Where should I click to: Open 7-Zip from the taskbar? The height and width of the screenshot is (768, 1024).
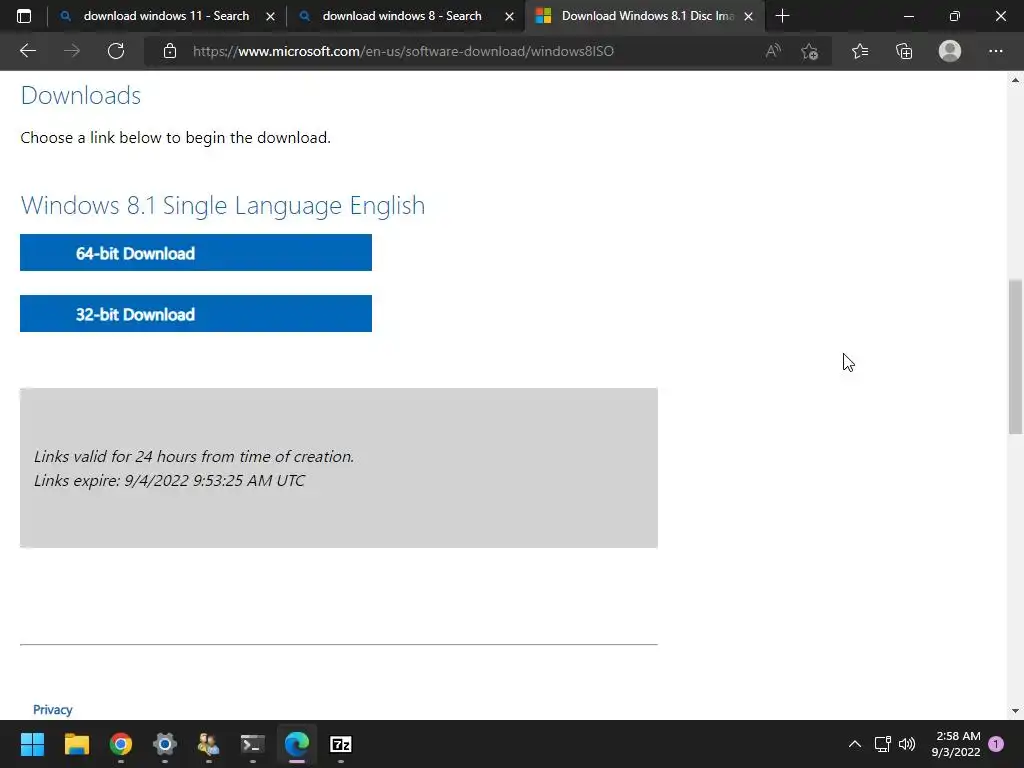(x=341, y=744)
